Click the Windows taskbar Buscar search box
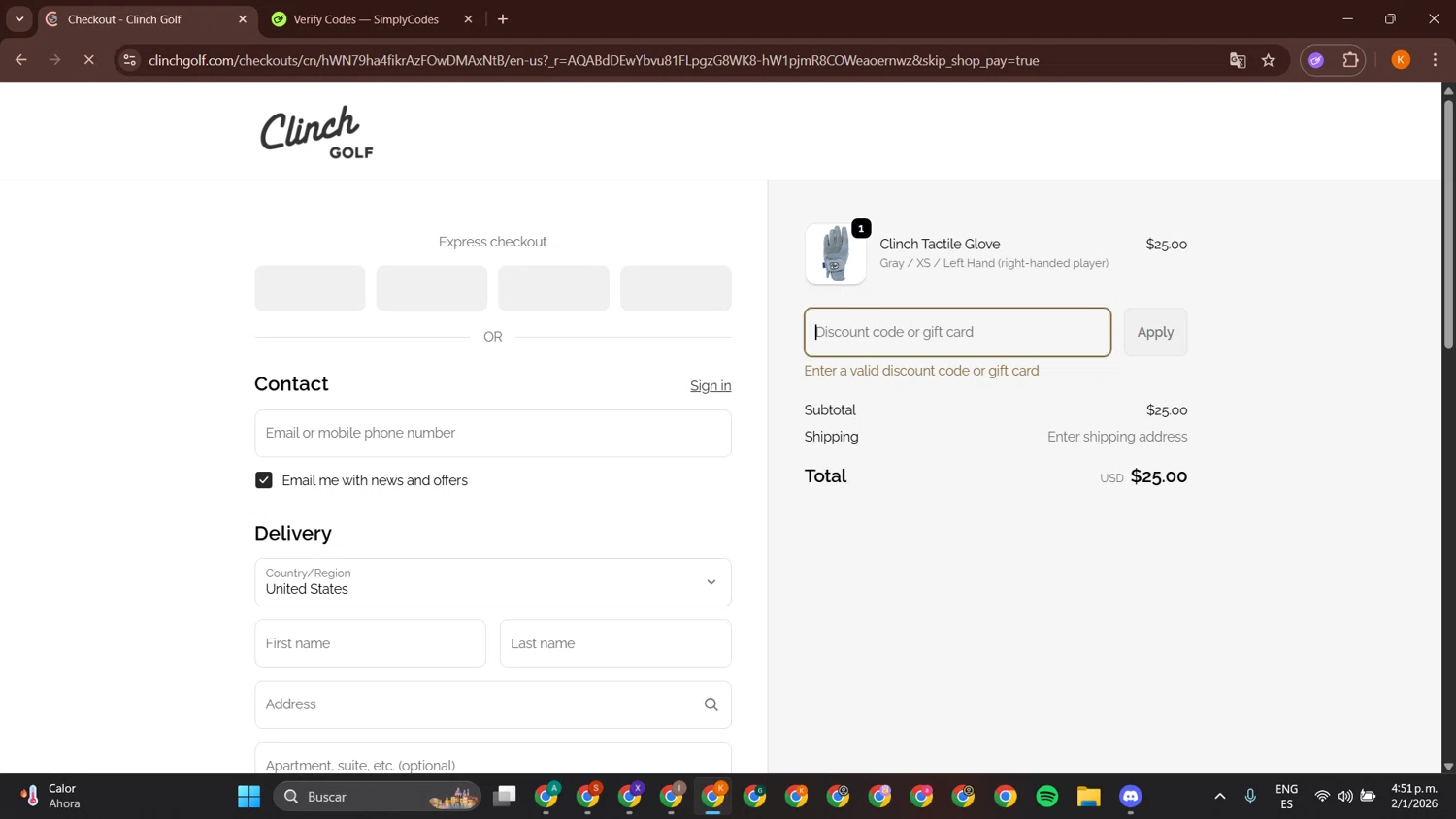Image resolution: width=1456 pixels, height=819 pixels. tap(378, 797)
